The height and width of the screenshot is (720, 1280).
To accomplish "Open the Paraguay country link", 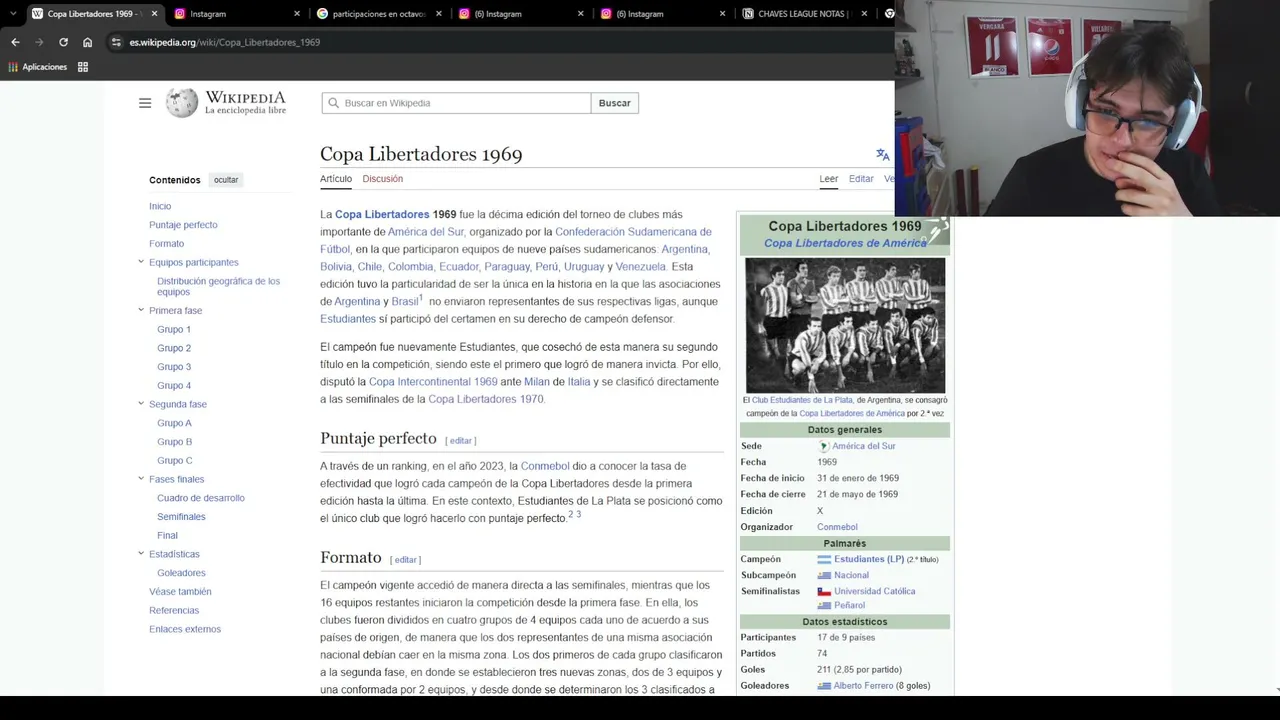I will click(507, 267).
